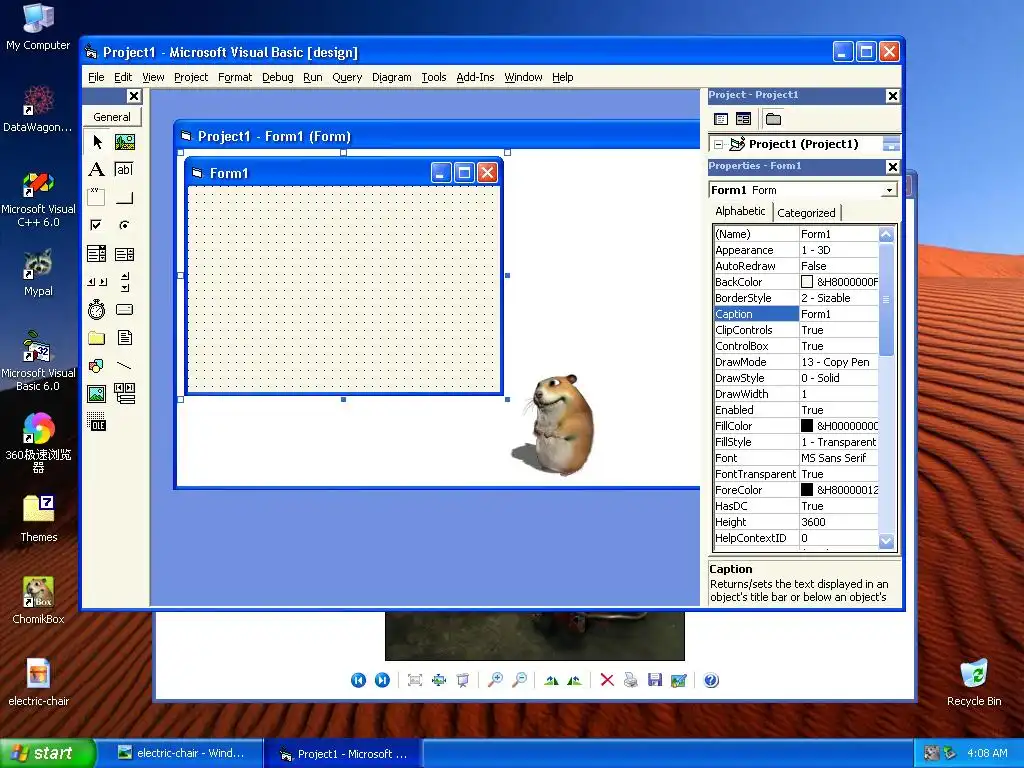This screenshot has height=768, width=1024.
Task: Select the Shape tool
Action: [97, 366]
